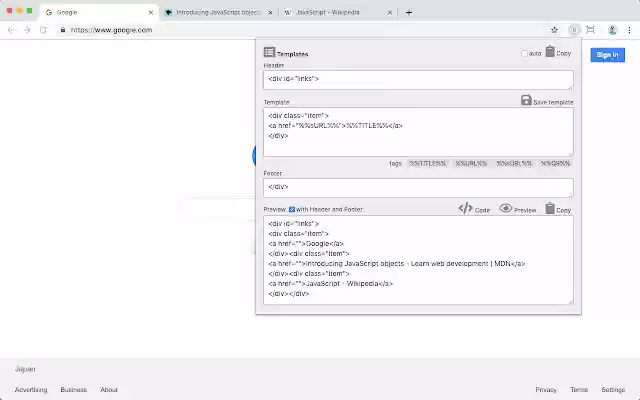The image size is (640, 400).
Task: Open the Chrome profile avatar
Action: (612, 30)
